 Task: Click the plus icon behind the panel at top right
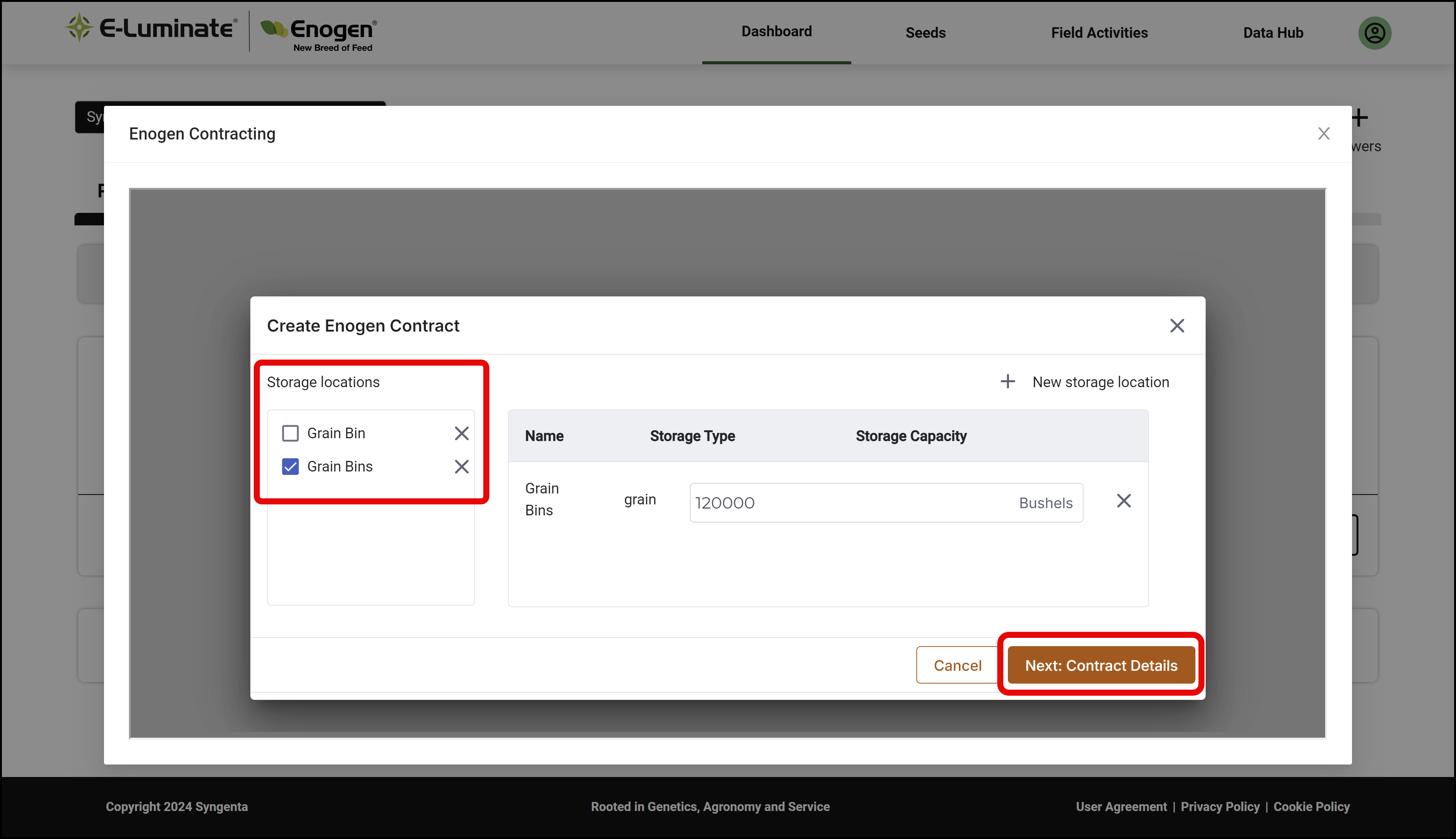[1360, 118]
